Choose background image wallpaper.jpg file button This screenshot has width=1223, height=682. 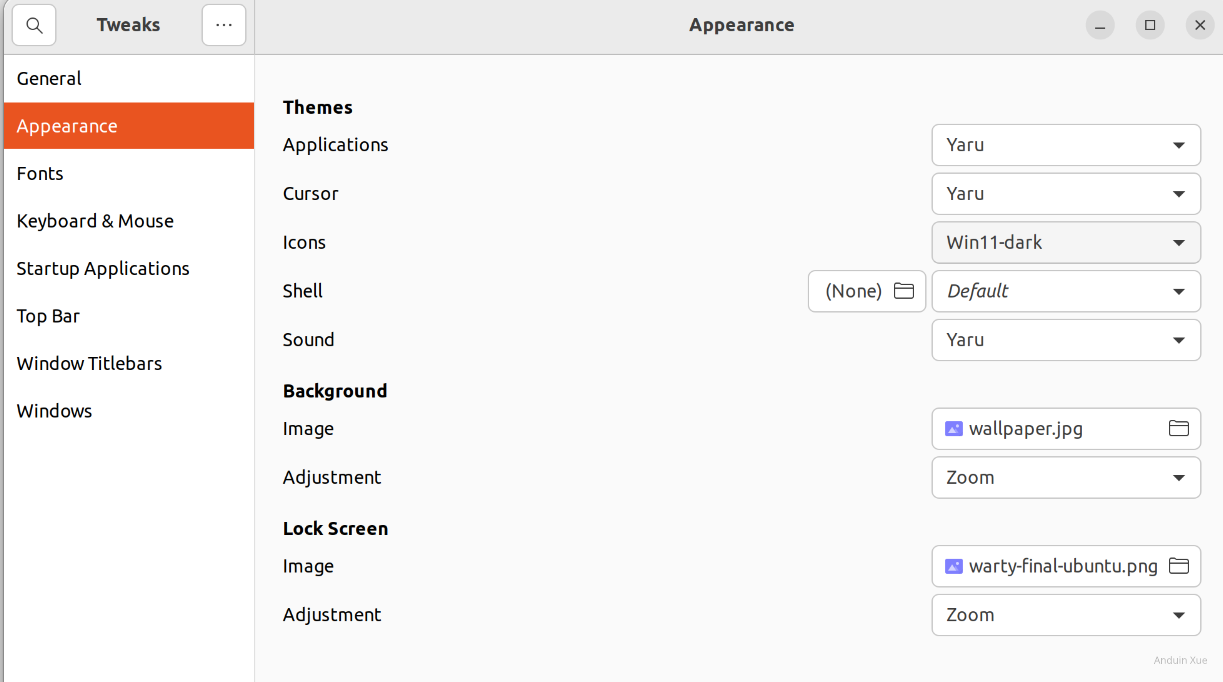point(1050,429)
